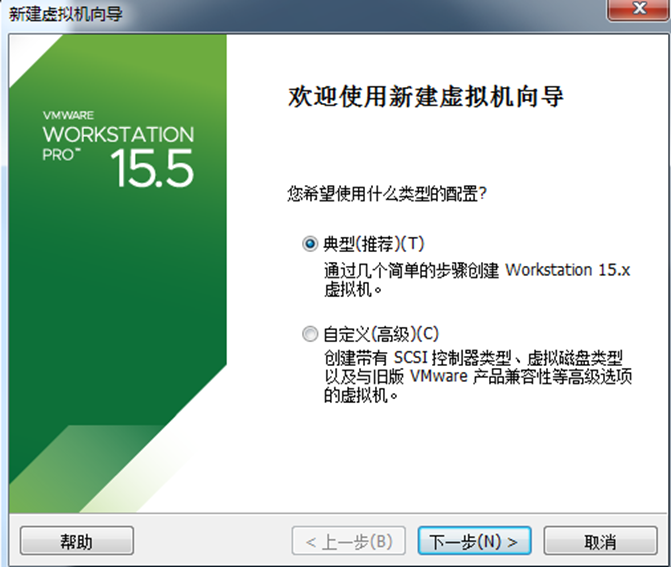Open help via the 帮助 button

(77, 541)
